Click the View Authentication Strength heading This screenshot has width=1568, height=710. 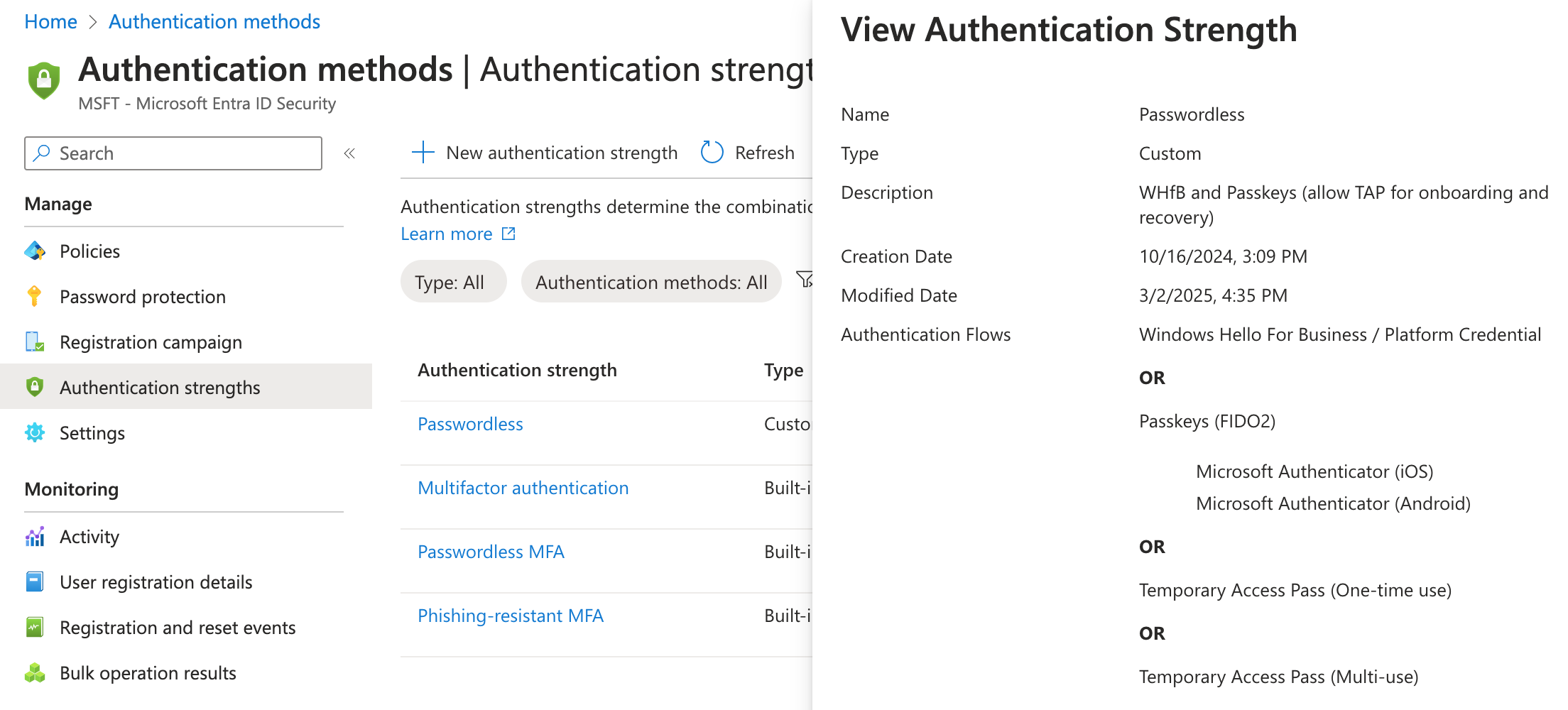(1069, 30)
